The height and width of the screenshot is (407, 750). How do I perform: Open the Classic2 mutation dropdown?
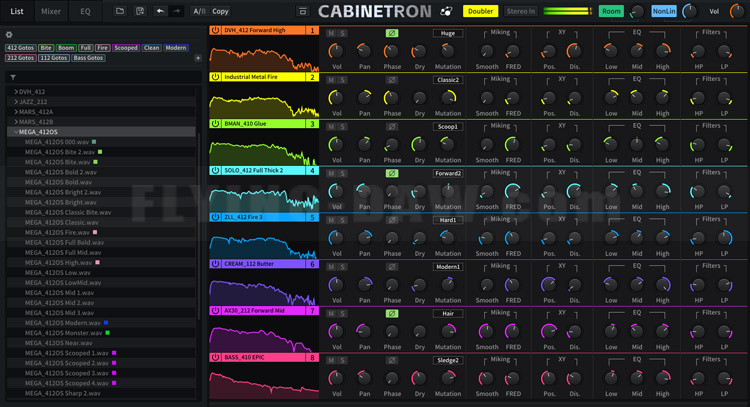(x=448, y=80)
